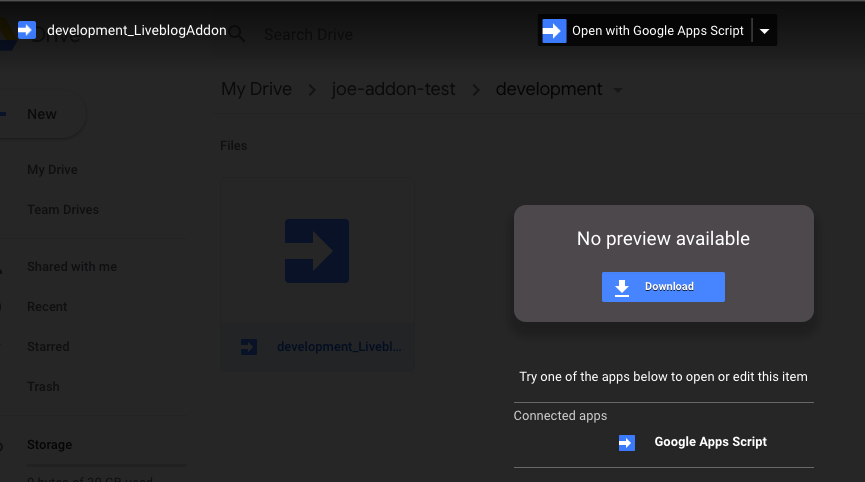Expand the Open with dropdown arrow
The width and height of the screenshot is (865, 482).
[x=765, y=31]
